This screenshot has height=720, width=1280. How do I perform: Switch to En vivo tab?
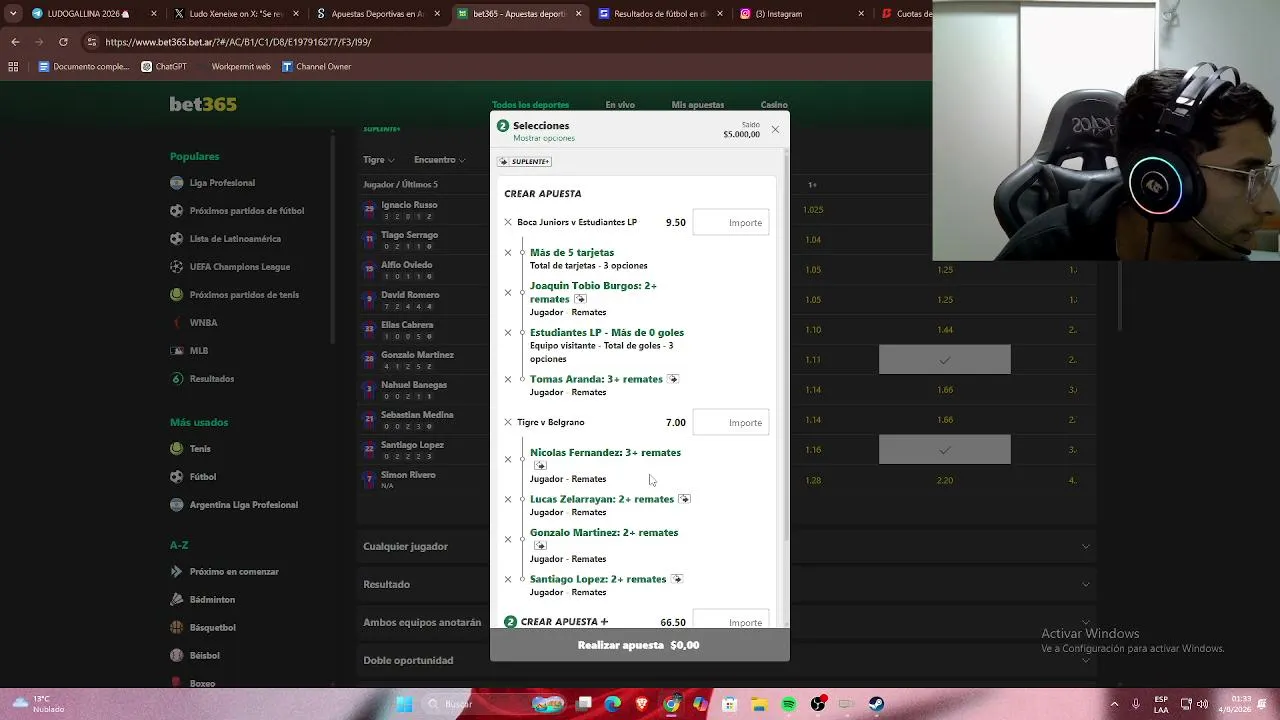(x=620, y=105)
